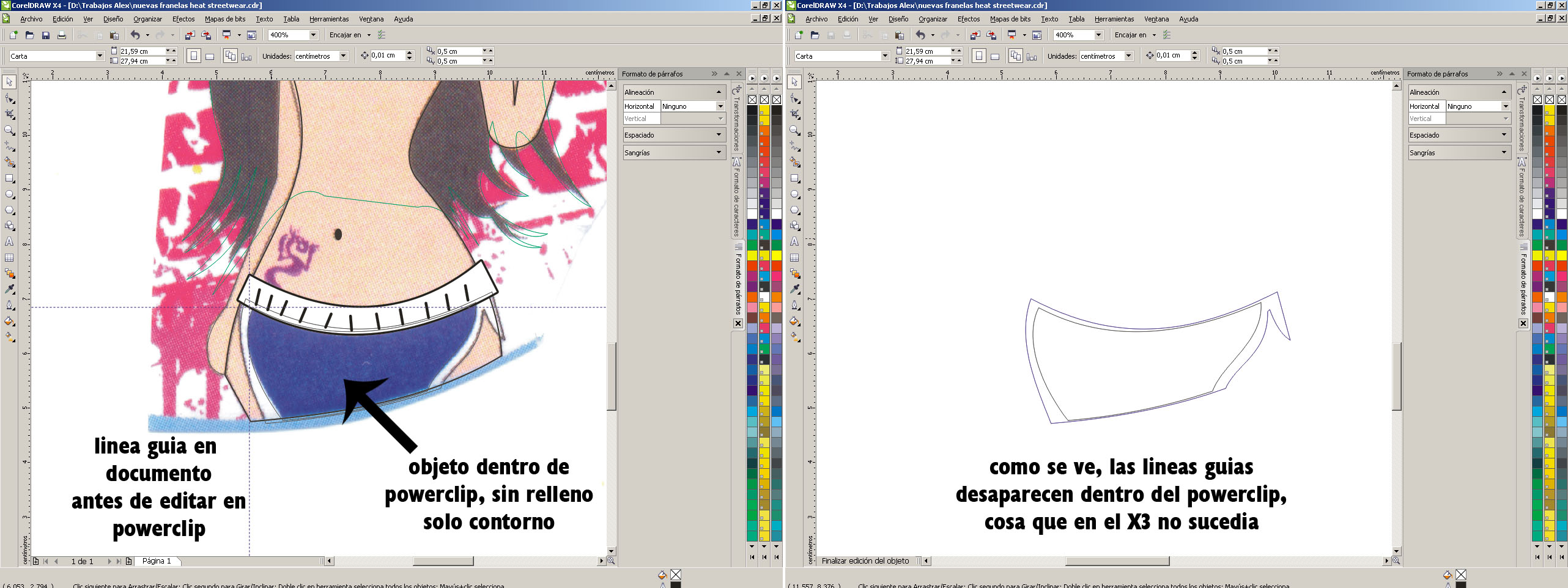
Task: Toggle Landscape orientation in right window
Action: (995, 56)
